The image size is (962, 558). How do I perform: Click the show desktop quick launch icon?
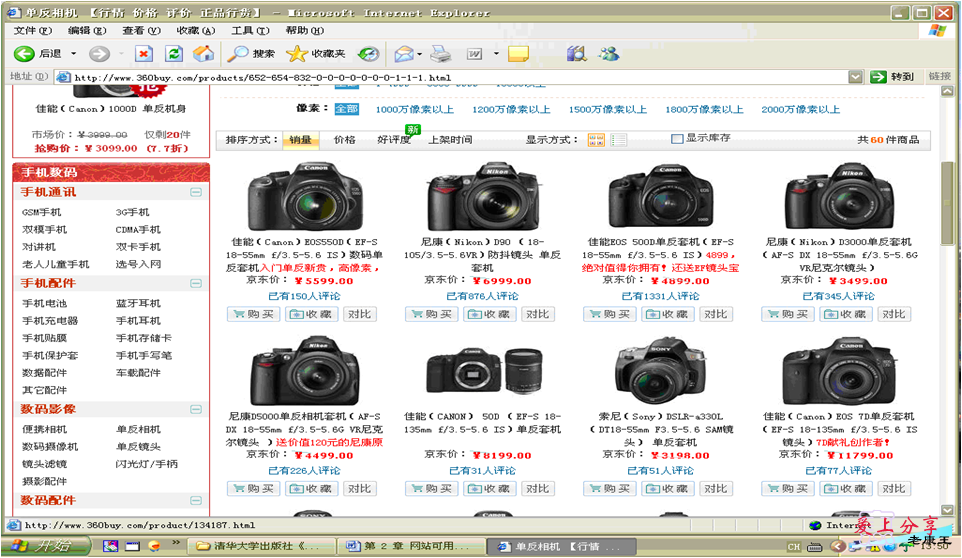coord(133,545)
